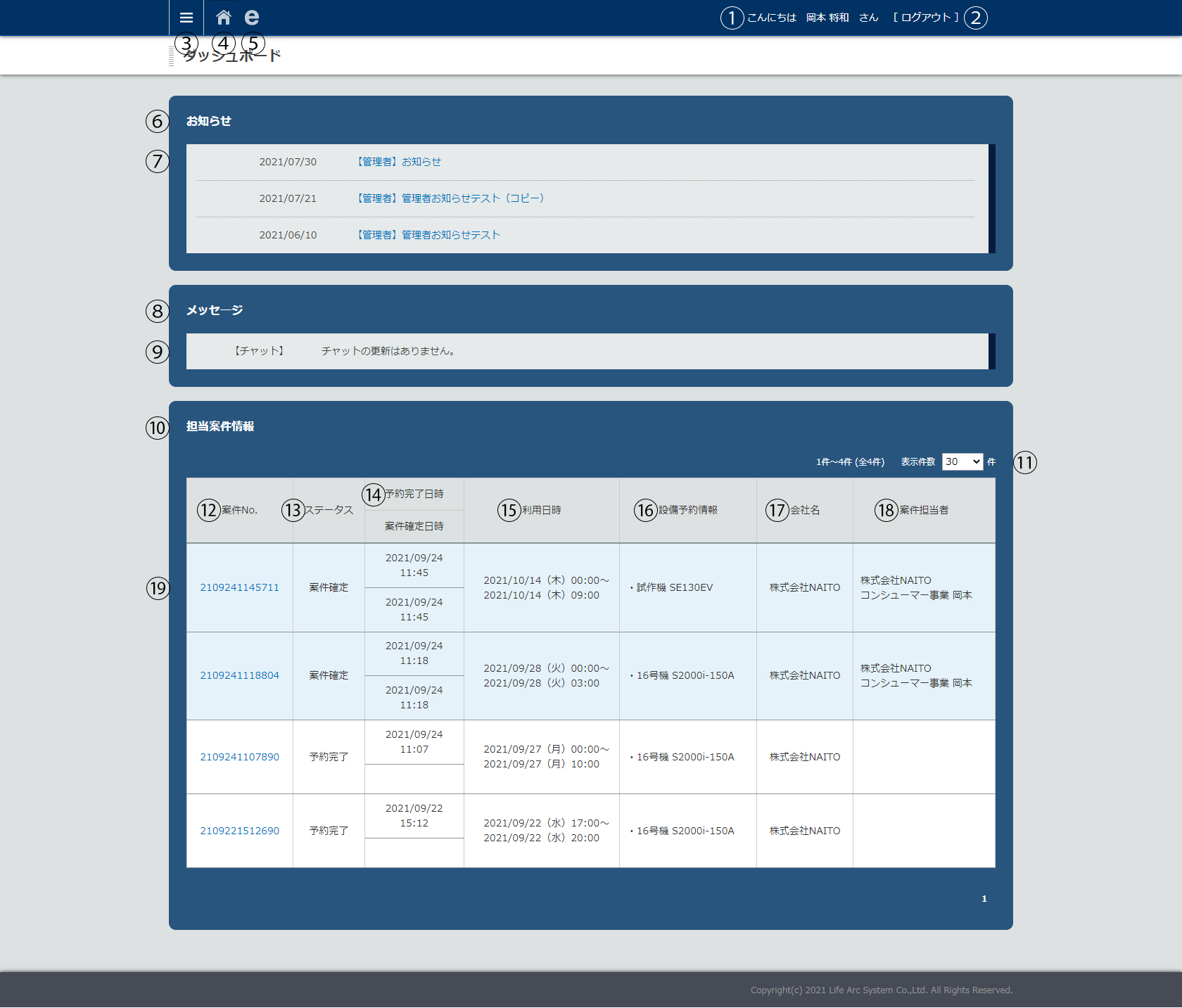Click the 'e' logo icon
1182x1008 pixels.
[251, 18]
